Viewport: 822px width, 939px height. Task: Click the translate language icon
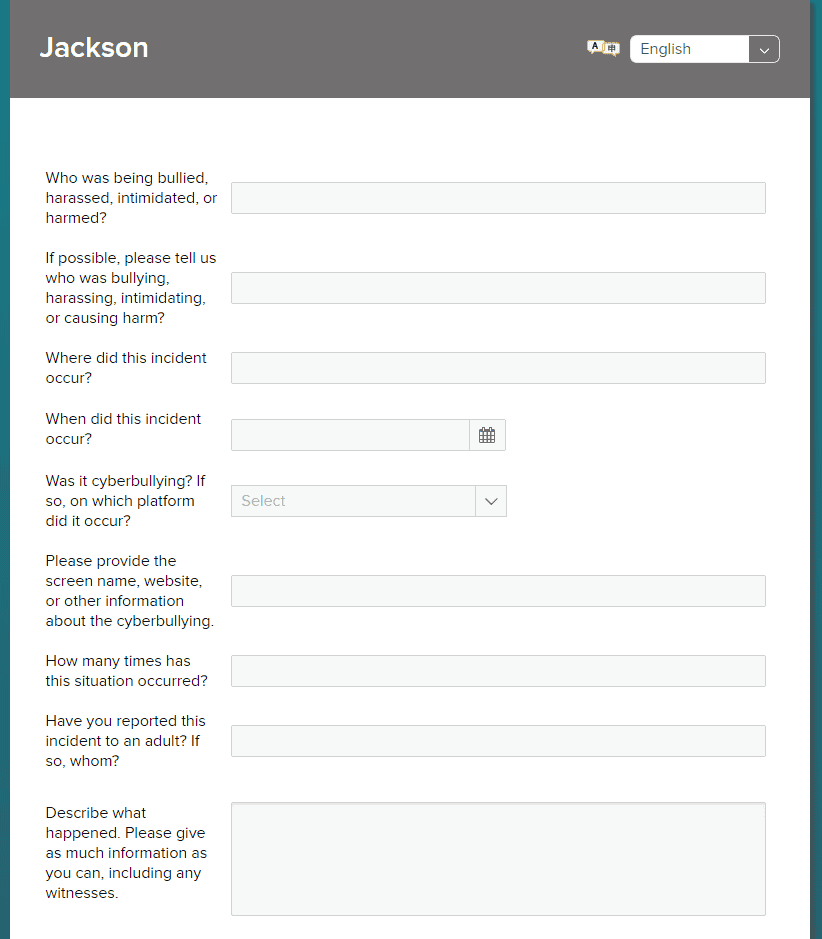coord(603,48)
